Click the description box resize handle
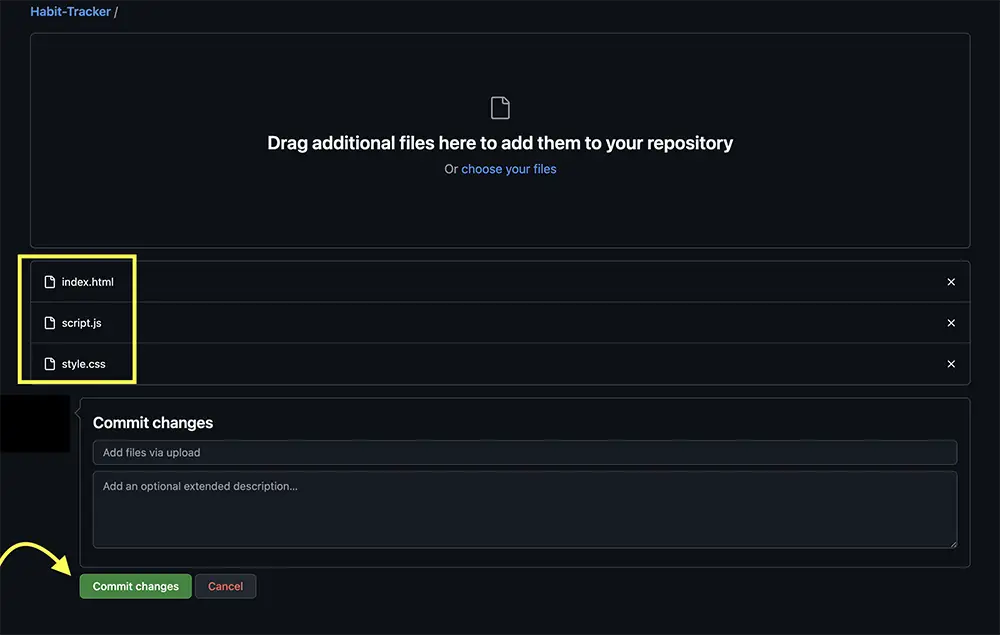 click(x=952, y=543)
